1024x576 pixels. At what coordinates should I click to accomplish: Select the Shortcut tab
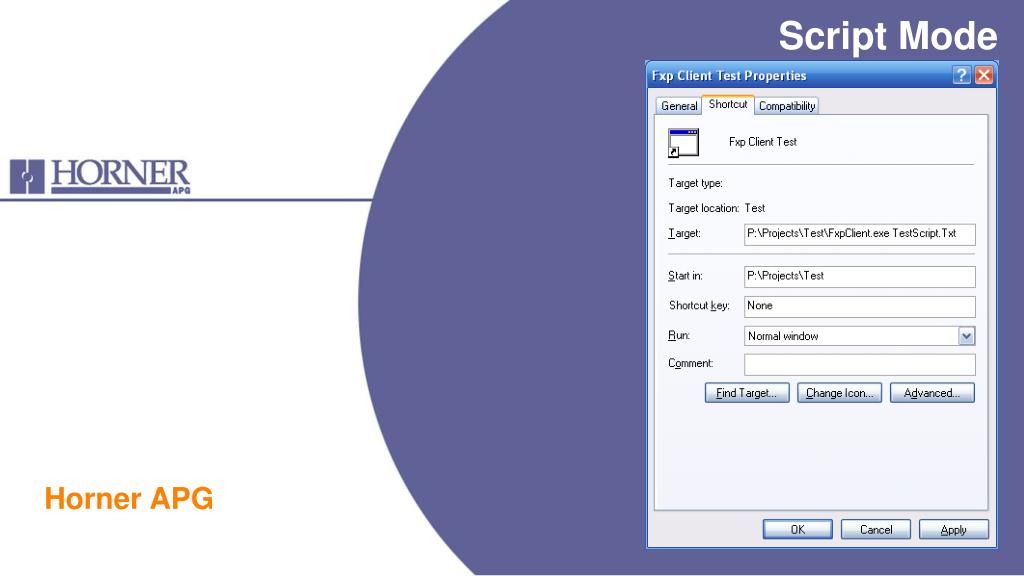[x=728, y=104]
